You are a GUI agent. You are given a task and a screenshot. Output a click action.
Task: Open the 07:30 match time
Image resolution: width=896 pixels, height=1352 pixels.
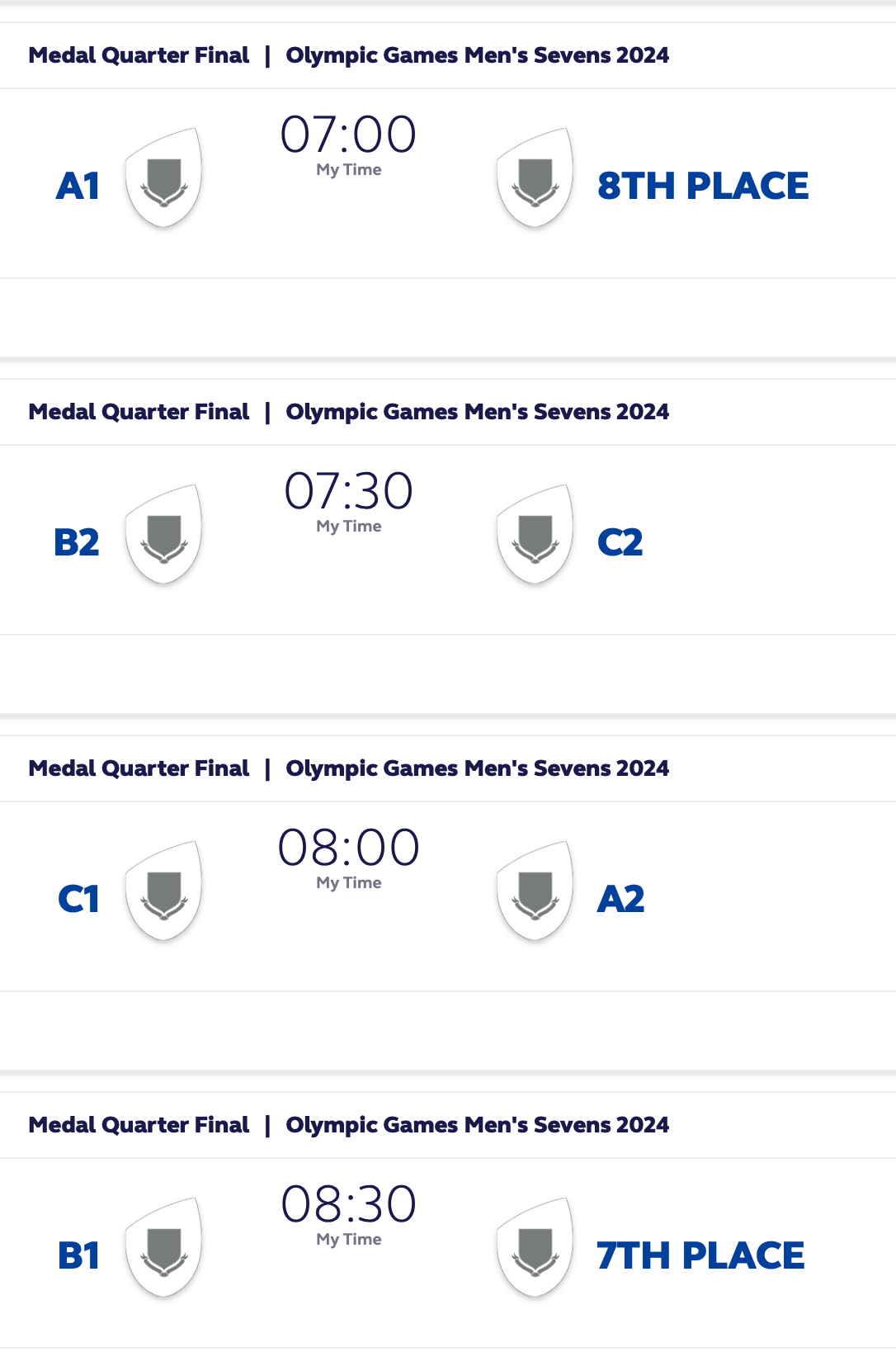tap(348, 491)
